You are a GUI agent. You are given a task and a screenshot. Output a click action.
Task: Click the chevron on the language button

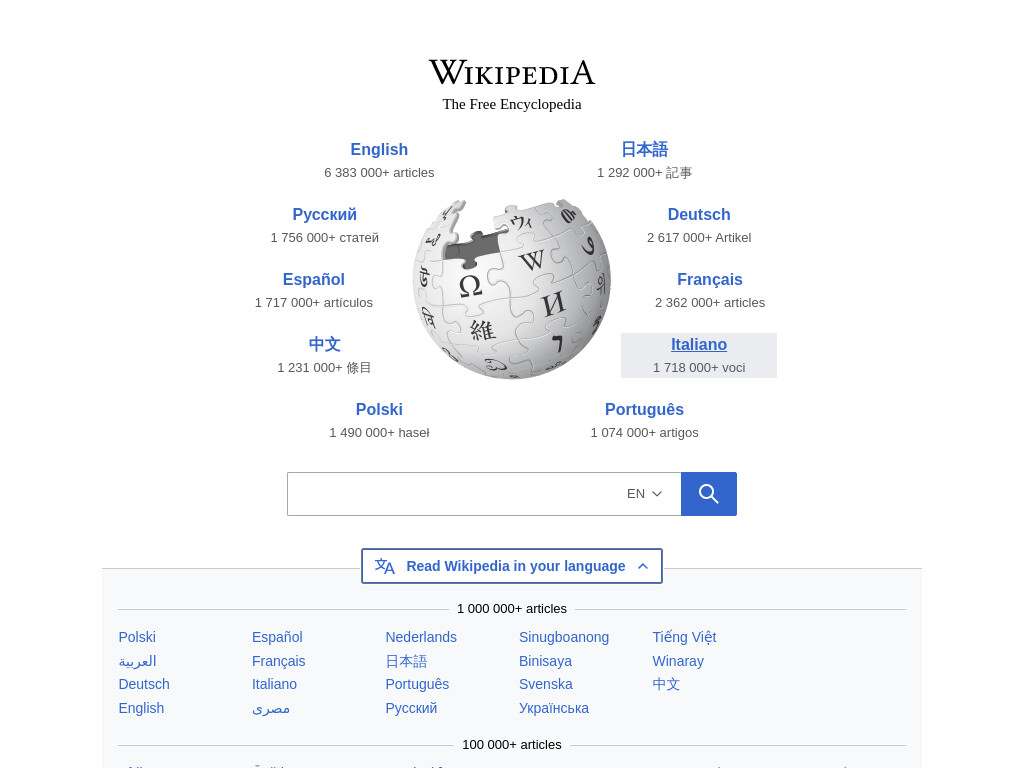click(x=643, y=566)
